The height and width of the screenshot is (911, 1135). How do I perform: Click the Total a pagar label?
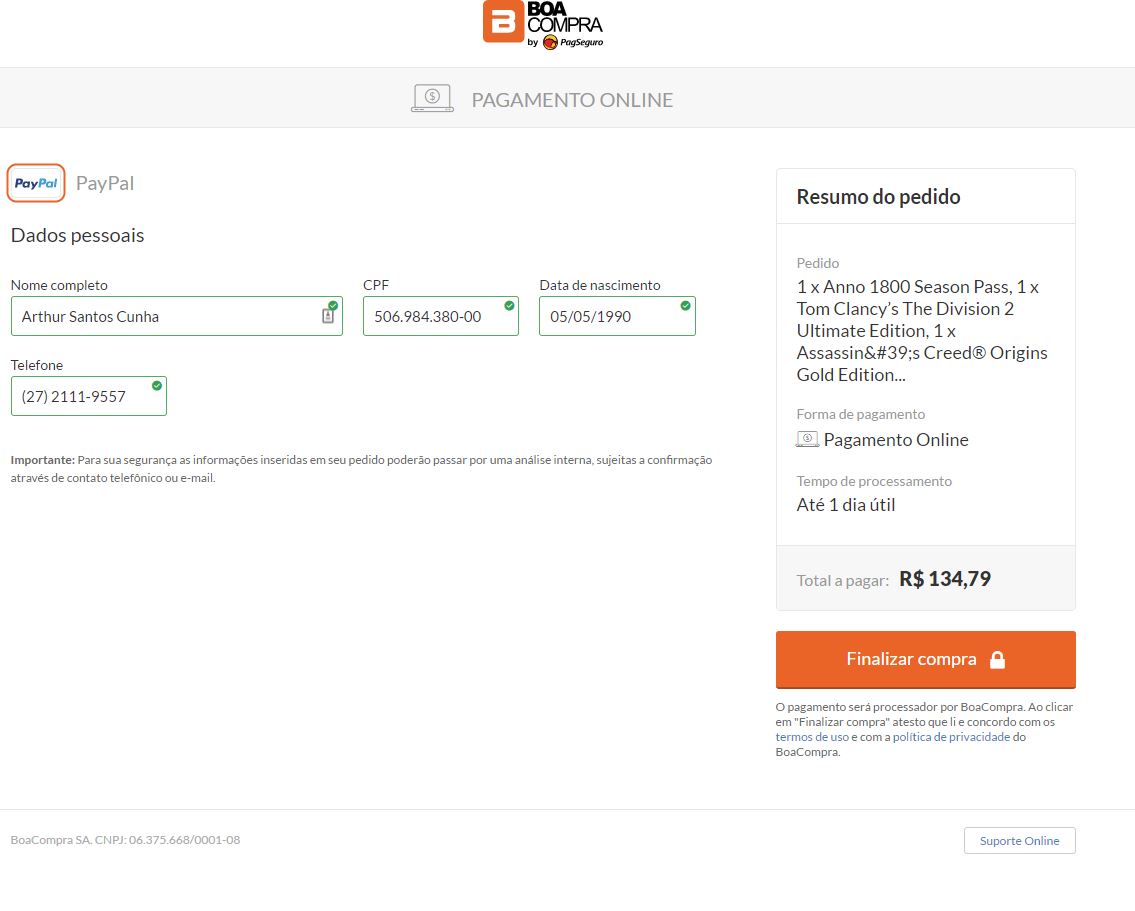[843, 580]
